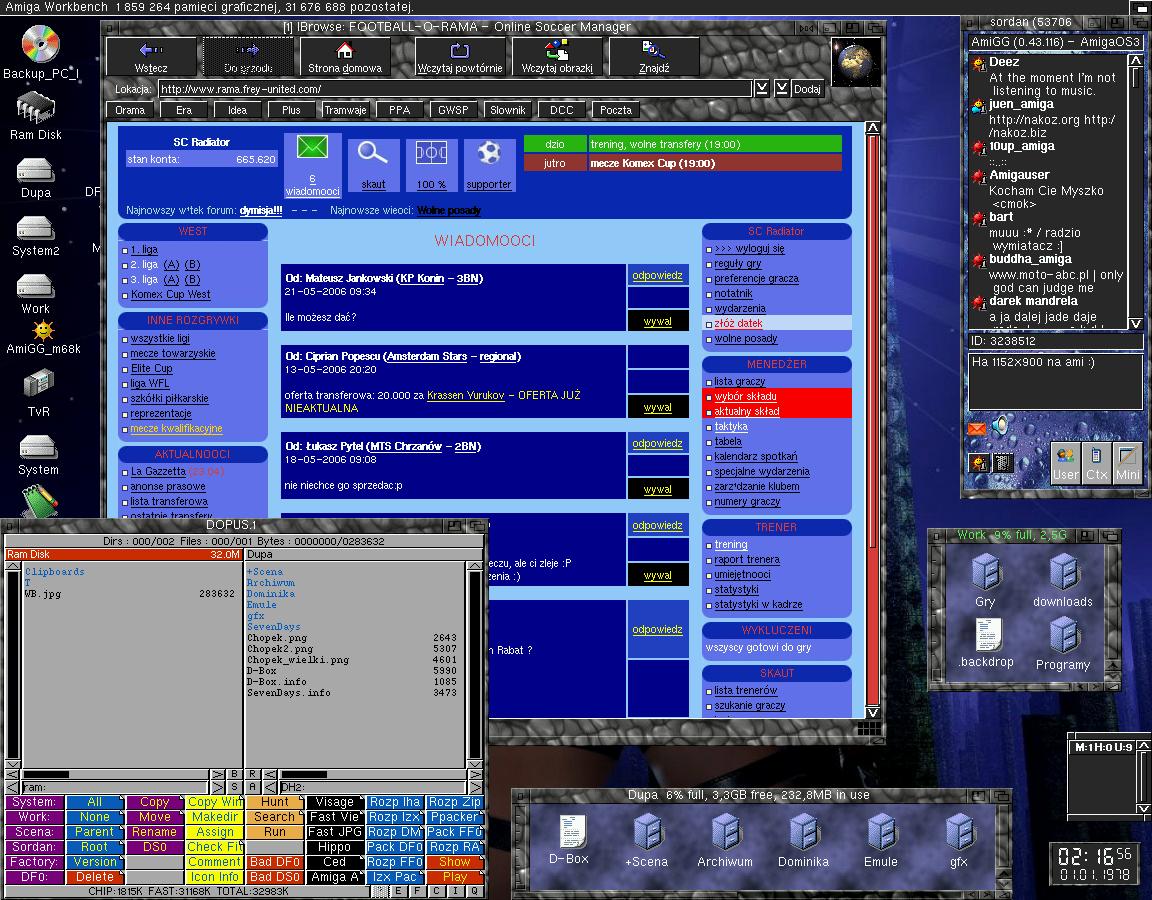Screen dimensions: 1152x900
Task: Click the AmiGG contact list scrollbar
Action: [1135, 192]
